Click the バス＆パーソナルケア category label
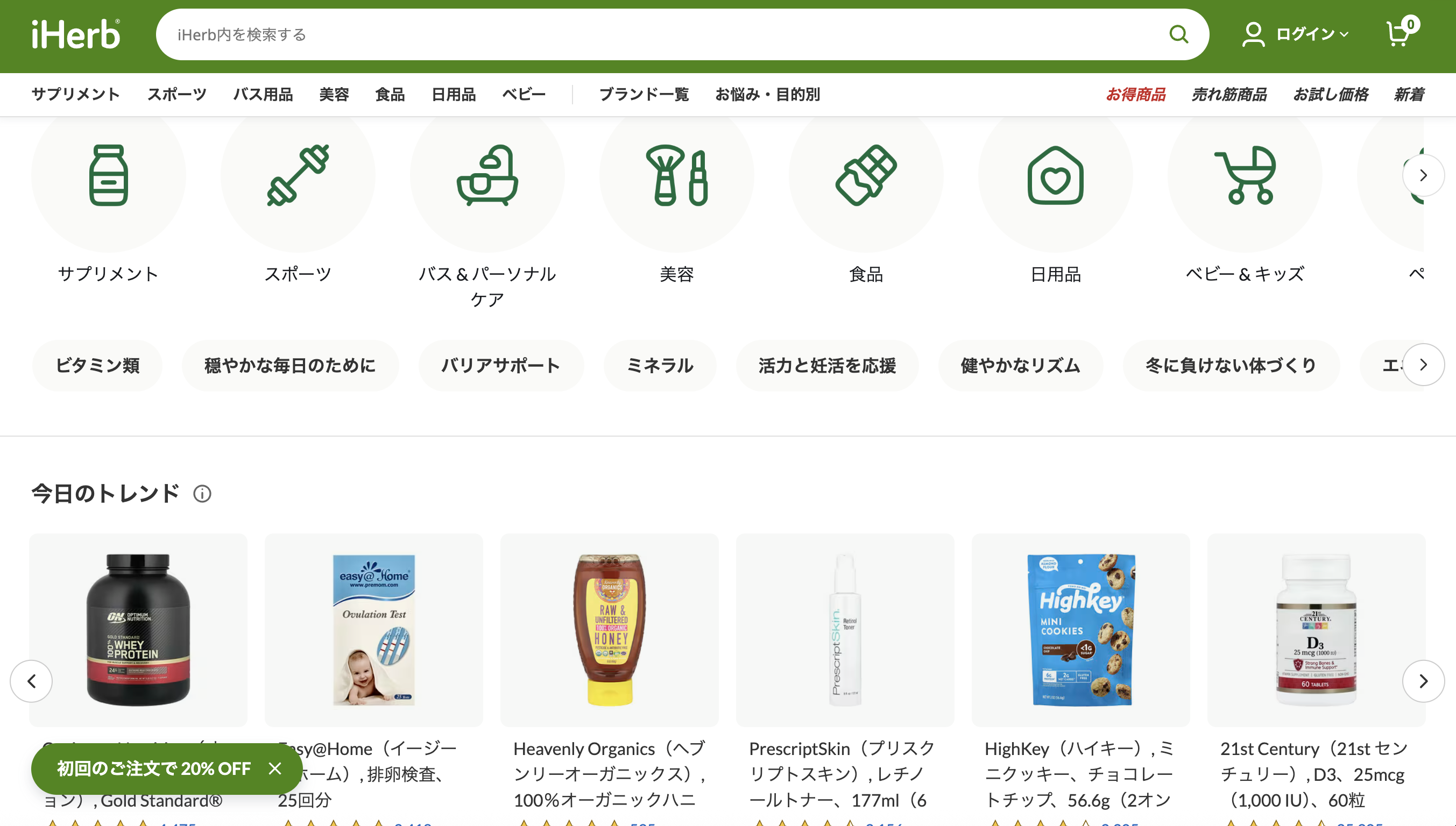 (x=487, y=287)
